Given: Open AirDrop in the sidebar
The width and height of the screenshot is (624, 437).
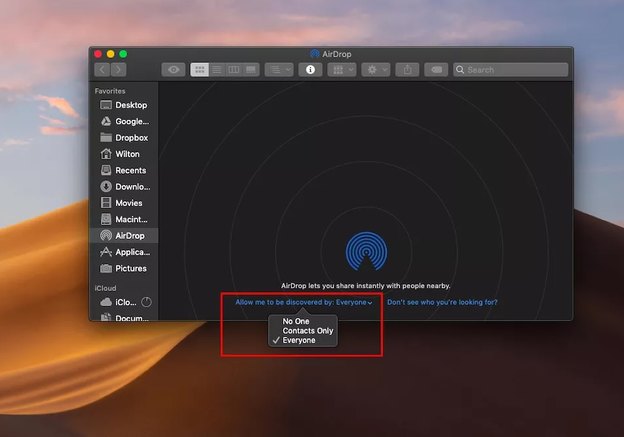Looking at the screenshot, I should coord(129,236).
